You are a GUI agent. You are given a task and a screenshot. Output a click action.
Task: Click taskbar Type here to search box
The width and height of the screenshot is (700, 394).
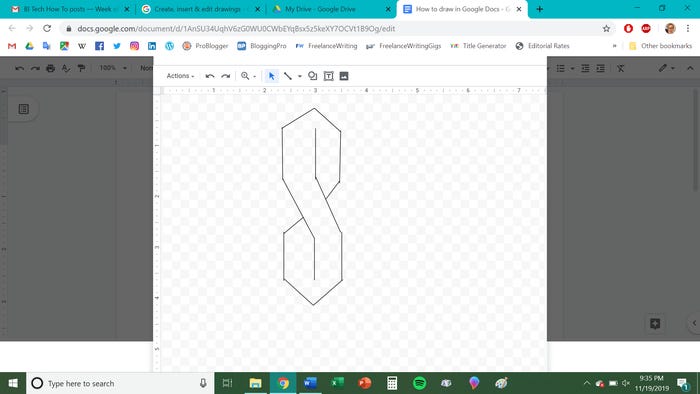[120, 383]
